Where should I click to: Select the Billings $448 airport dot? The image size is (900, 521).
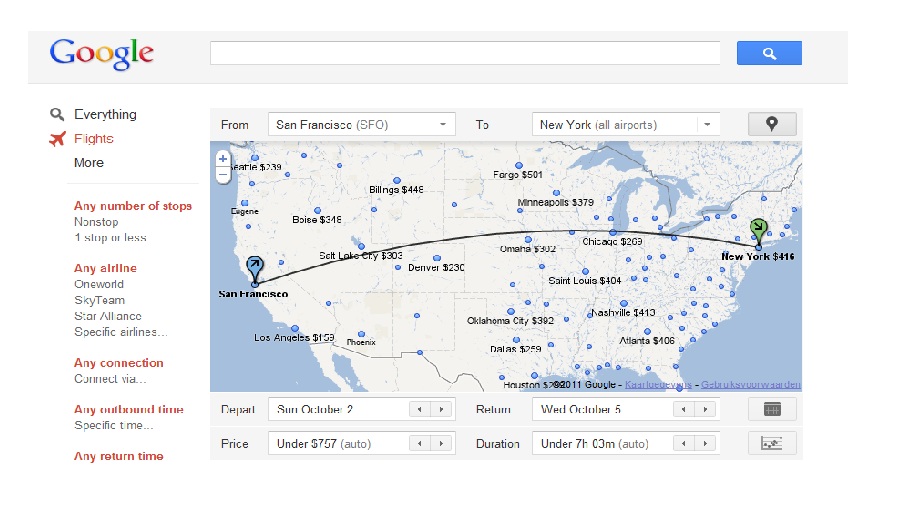point(397,180)
